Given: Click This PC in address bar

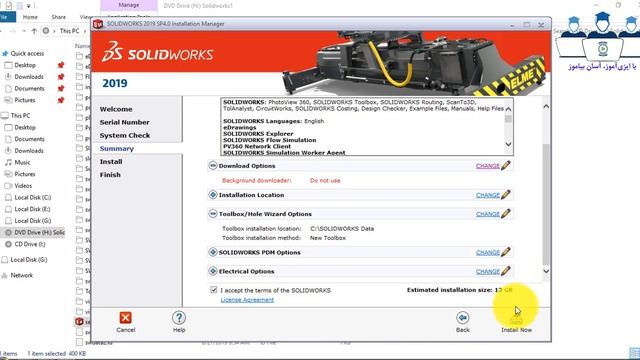Looking at the screenshot, I should [x=69, y=31].
